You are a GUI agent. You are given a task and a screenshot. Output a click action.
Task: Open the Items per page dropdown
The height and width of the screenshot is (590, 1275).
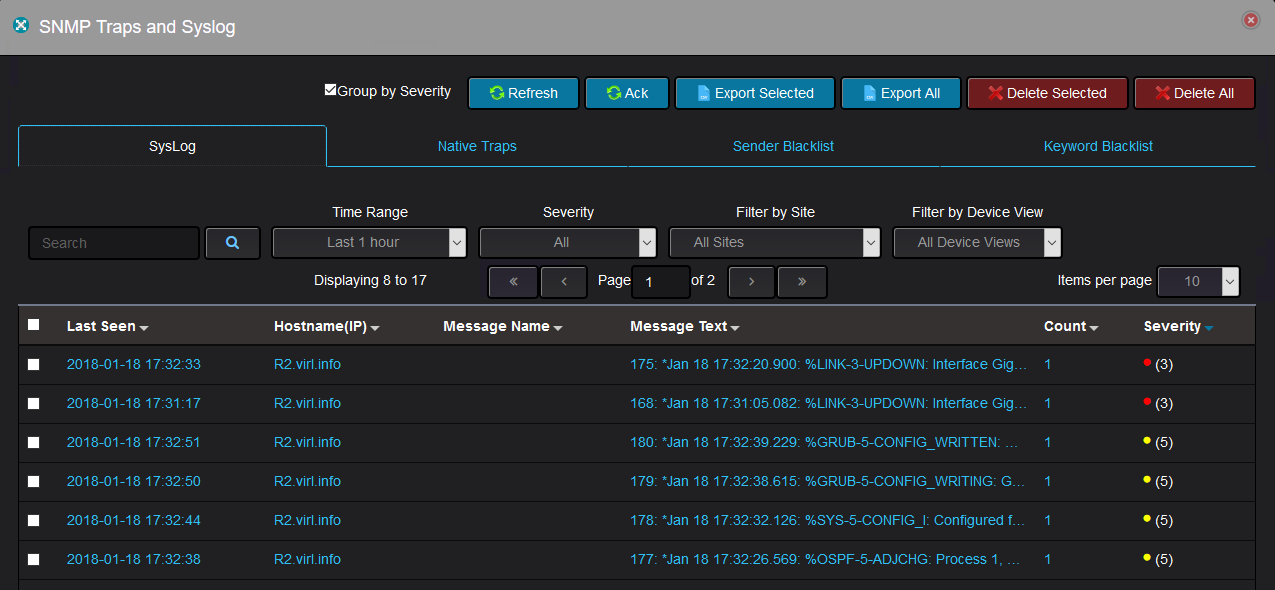click(x=1198, y=281)
